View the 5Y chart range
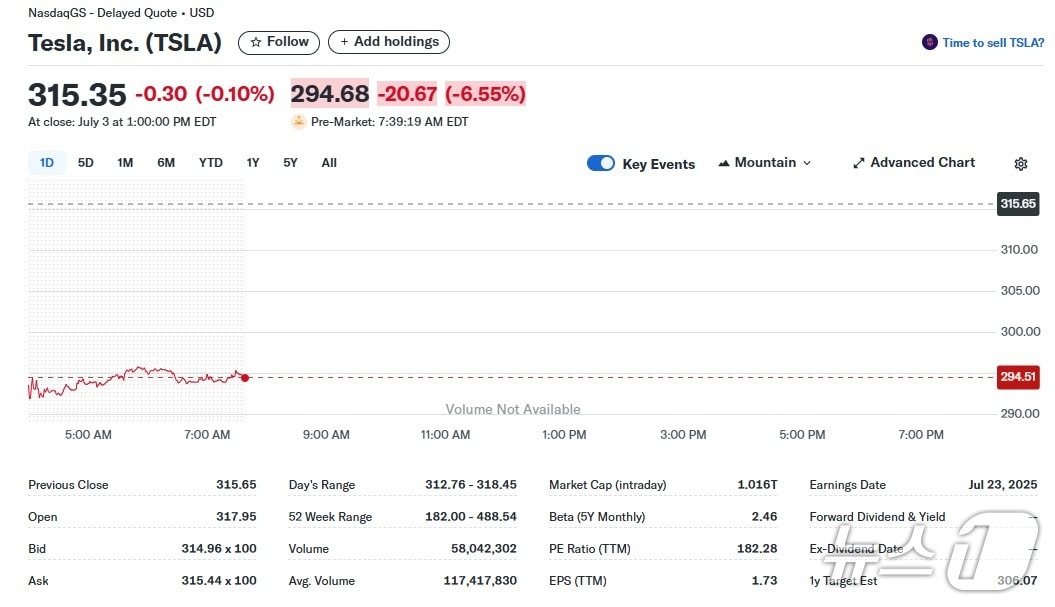Screen dimensions: 1055x607 (x=290, y=163)
